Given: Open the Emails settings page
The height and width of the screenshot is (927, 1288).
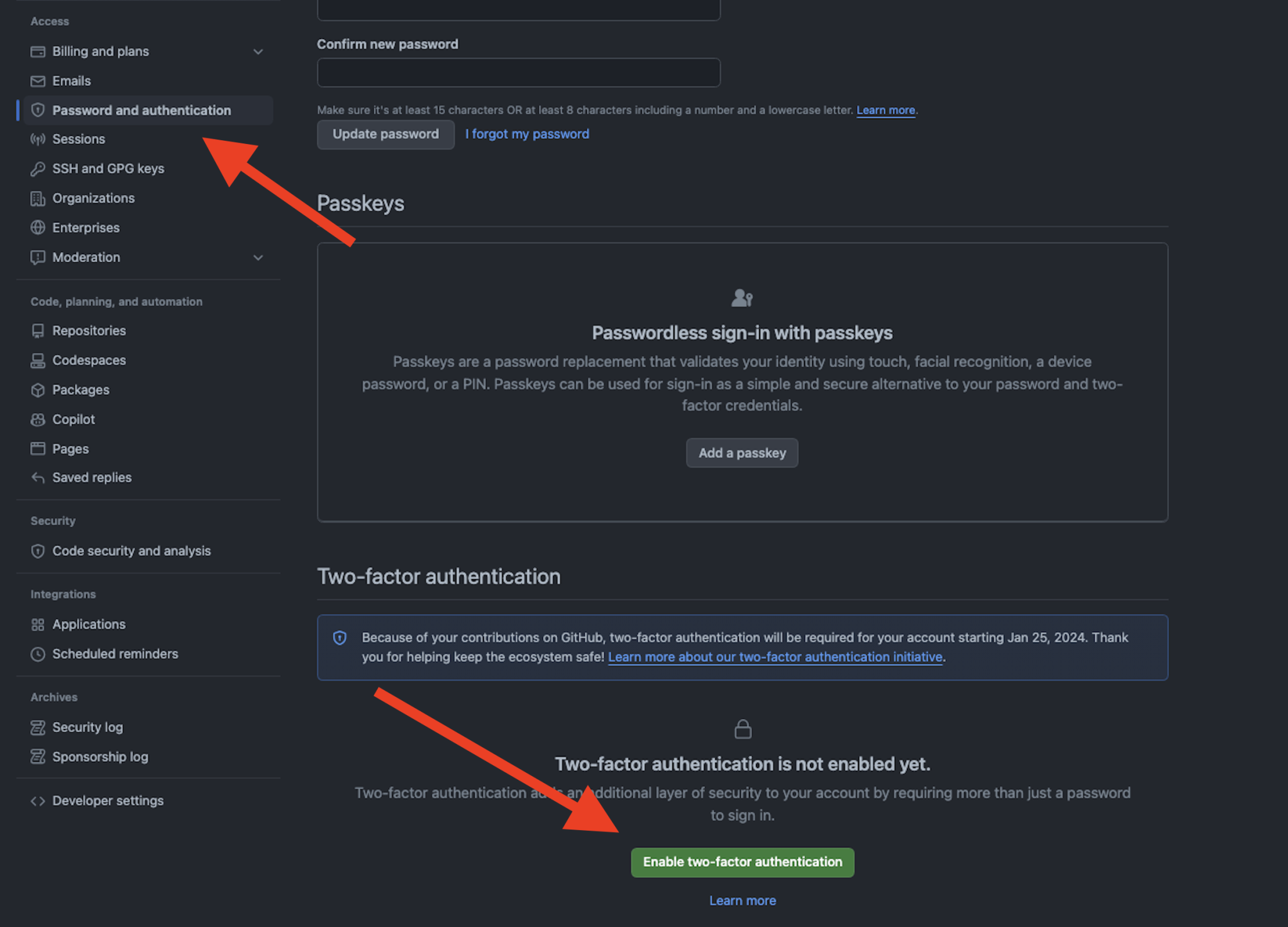Looking at the screenshot, I should pos(71,80).
